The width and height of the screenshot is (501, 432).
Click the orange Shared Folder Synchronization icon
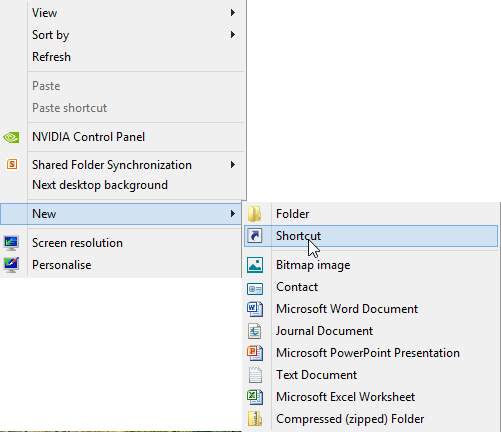(12, 164)
